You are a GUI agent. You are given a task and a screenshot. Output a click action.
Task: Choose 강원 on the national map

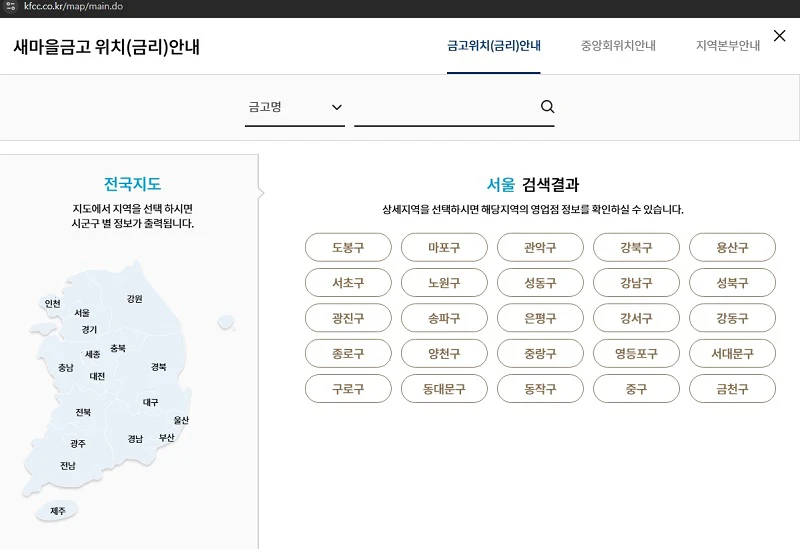click(x=135, y=298)
